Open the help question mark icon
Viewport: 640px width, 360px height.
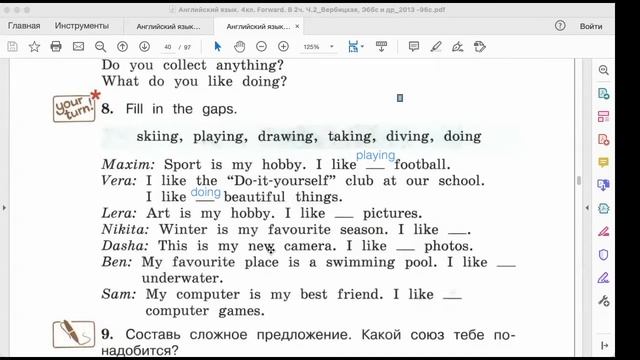click(560, 26)
